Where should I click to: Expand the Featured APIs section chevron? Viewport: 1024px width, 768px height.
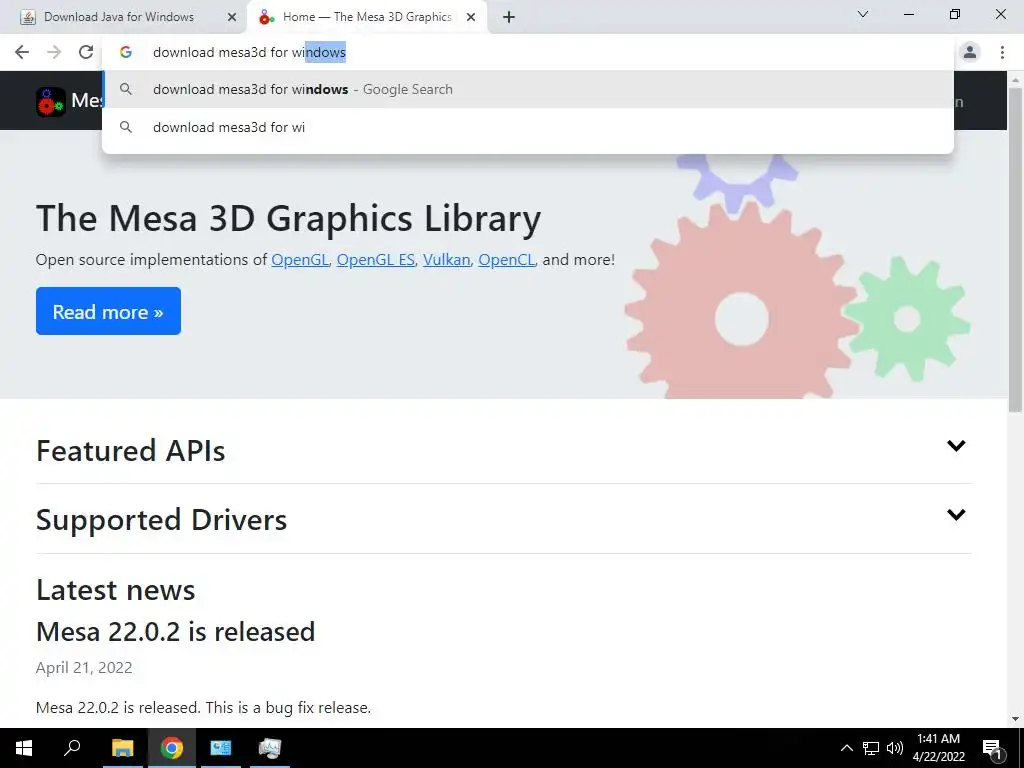(x=956, y=445)
